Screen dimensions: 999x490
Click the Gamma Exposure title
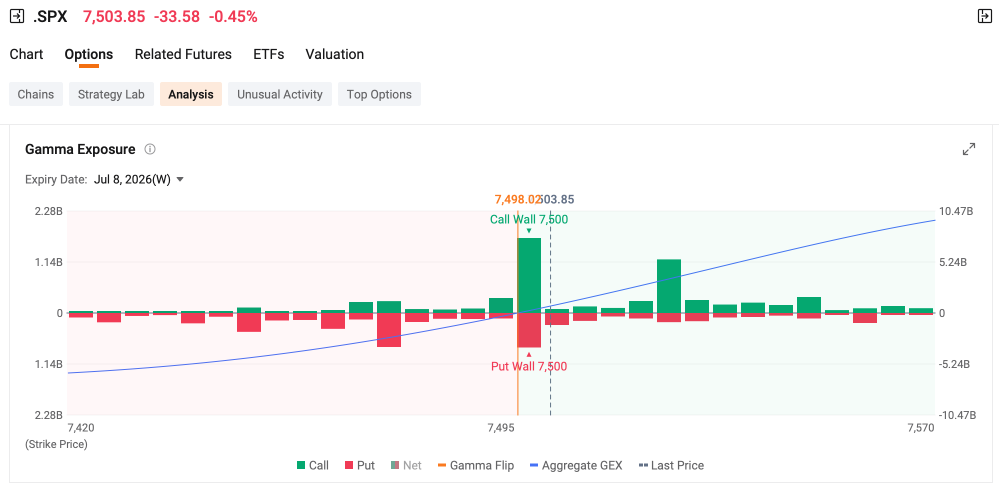(x=80, y=150)
